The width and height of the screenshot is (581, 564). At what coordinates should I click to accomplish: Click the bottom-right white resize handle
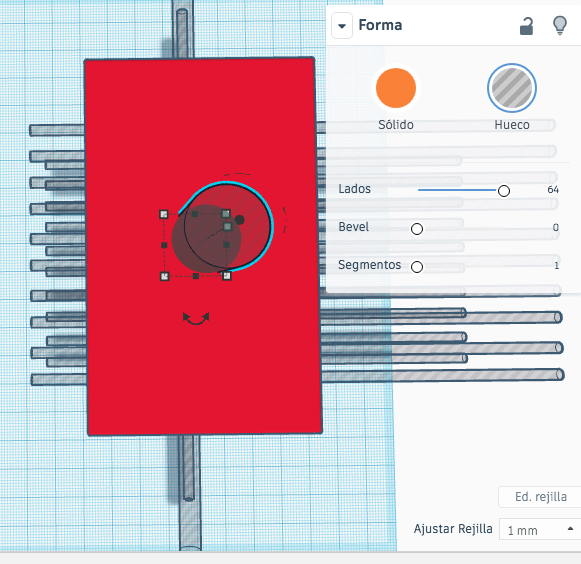(227, 276)
